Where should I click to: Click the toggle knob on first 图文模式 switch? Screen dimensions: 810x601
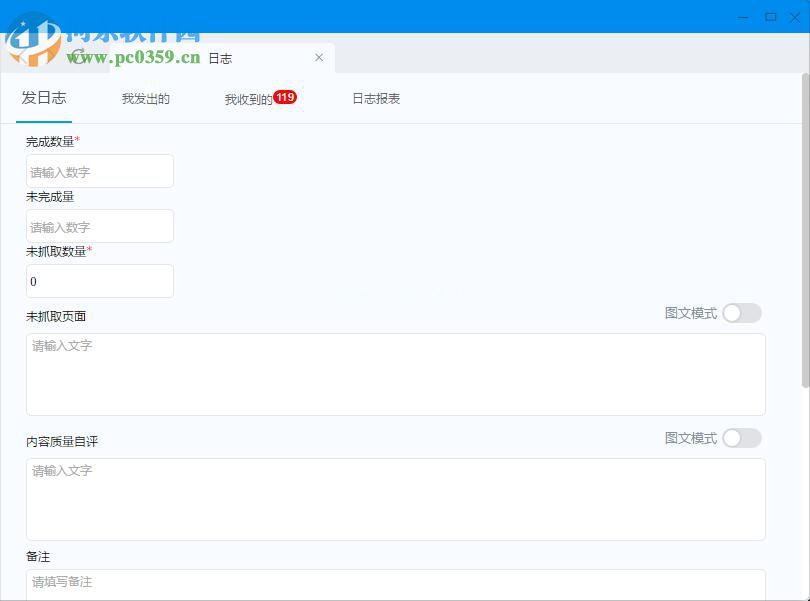click(734, 313)
